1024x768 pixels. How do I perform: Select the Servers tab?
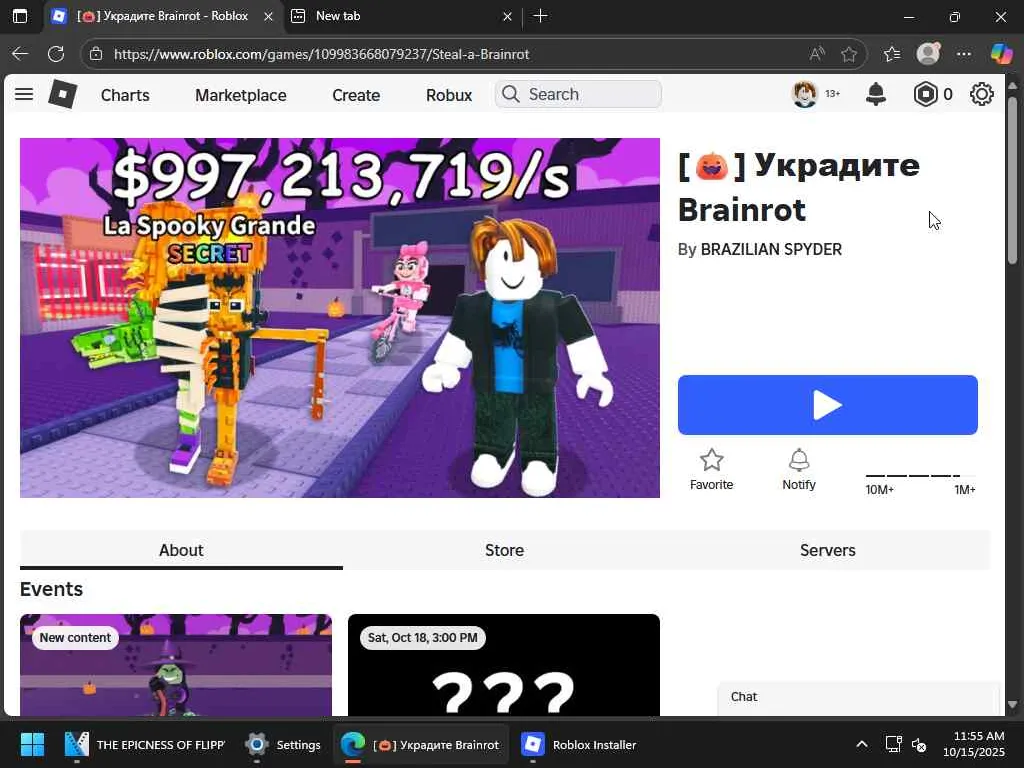tap(827, 550)
